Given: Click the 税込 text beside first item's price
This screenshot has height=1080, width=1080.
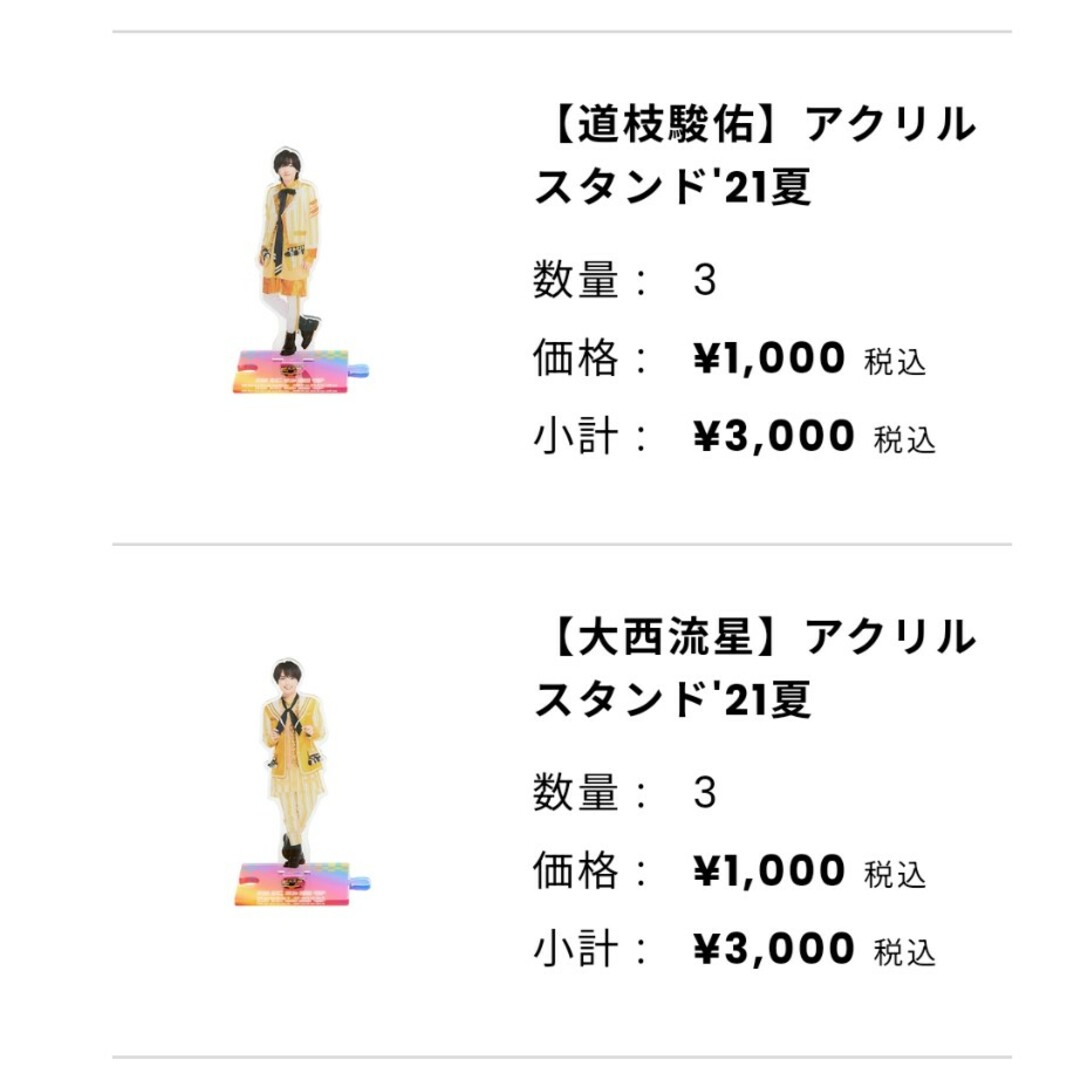Looking at the screenshot, I should pos(895,362).
